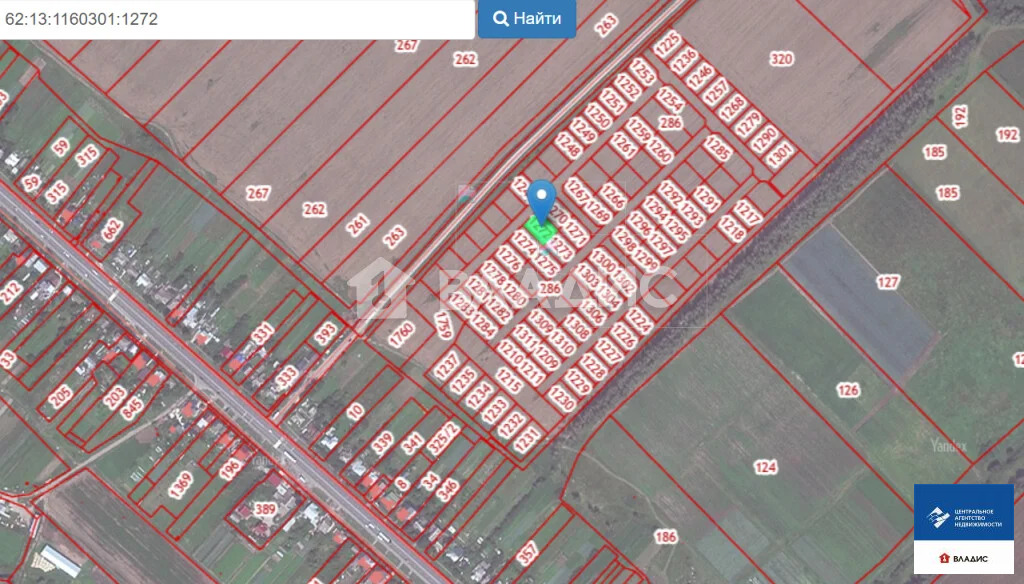
Task: Select parcel labeled 325/2
Action: pyautogui.click(x=443, y=439)
